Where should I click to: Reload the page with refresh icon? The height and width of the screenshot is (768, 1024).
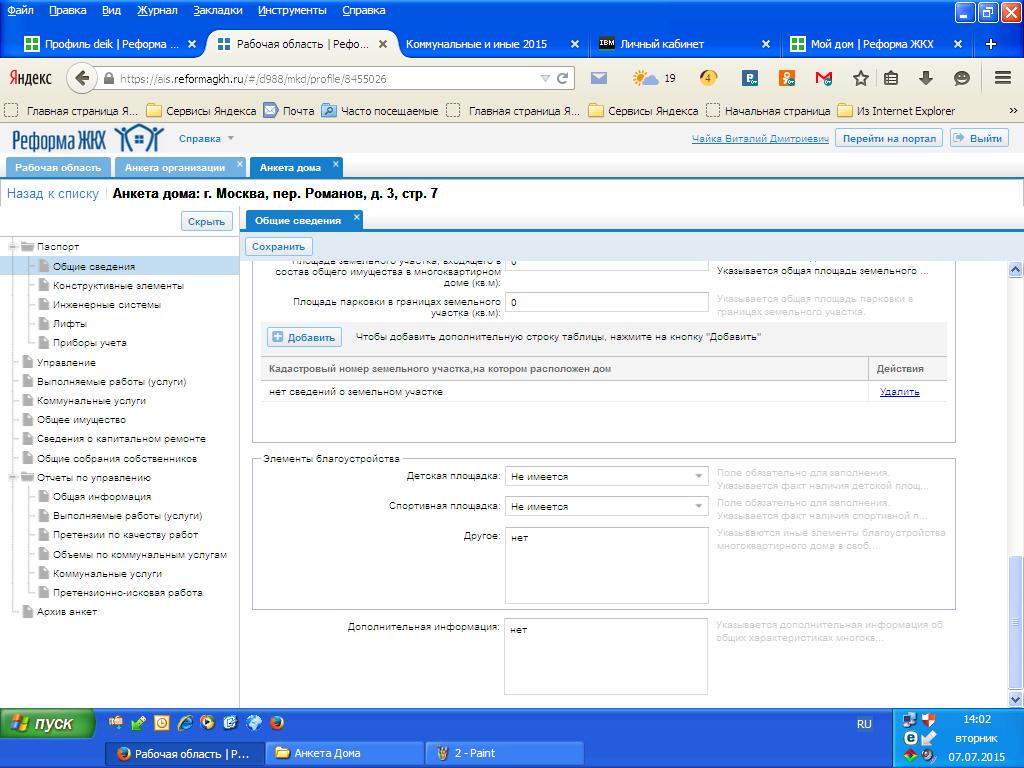pos(562,78)
